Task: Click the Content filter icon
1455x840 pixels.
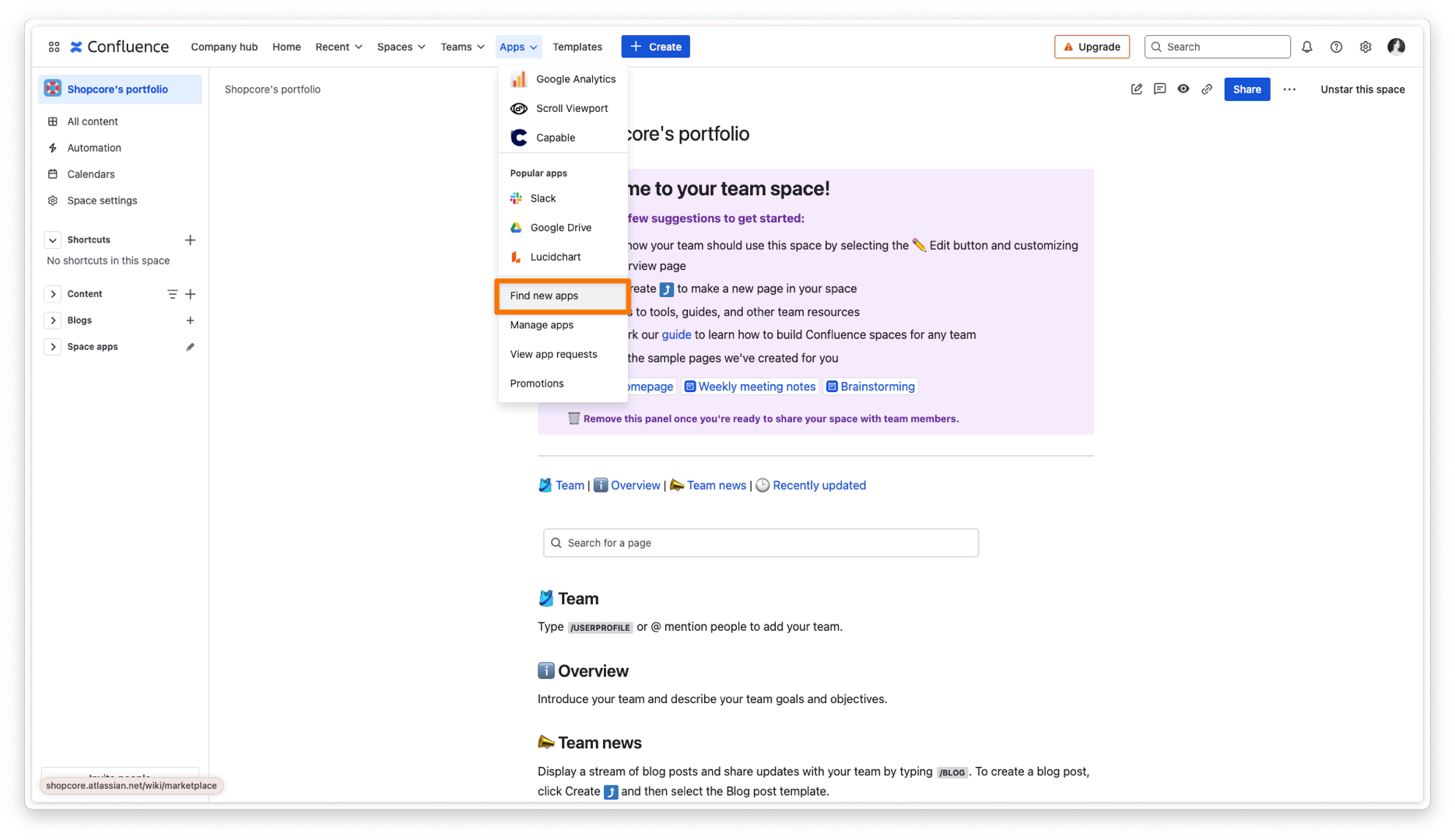Action: click(172, 294)
